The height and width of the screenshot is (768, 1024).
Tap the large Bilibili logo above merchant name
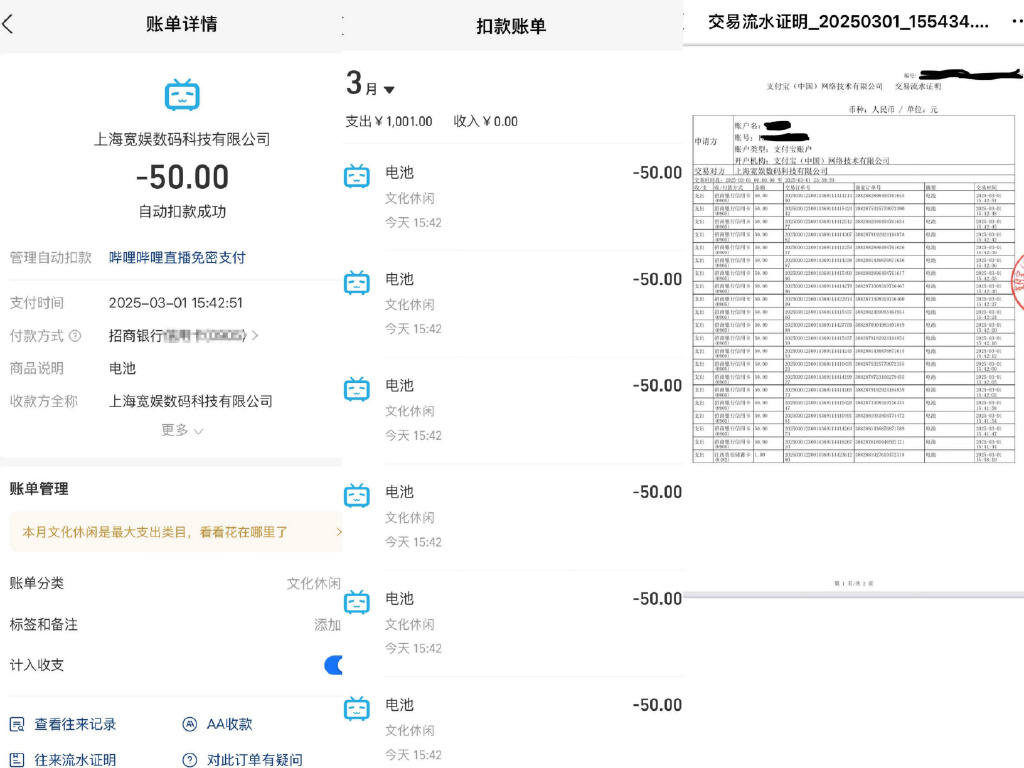(182, 95)
